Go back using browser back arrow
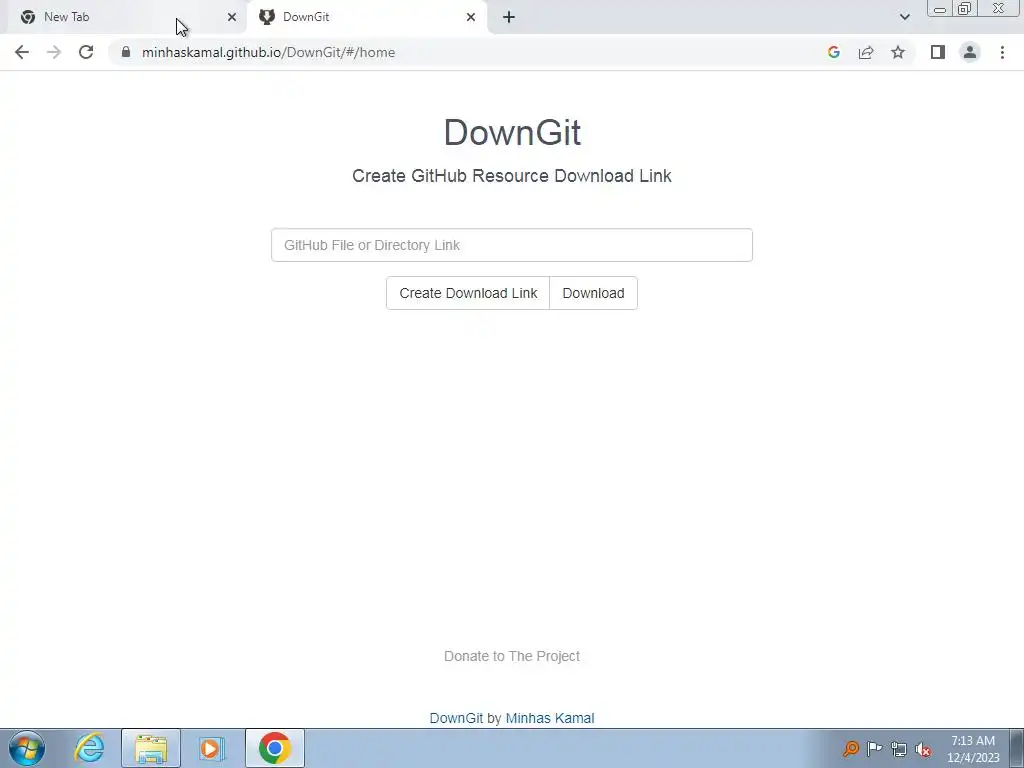Viewport: 1024px width, 768px height. [x=22, y=52]
